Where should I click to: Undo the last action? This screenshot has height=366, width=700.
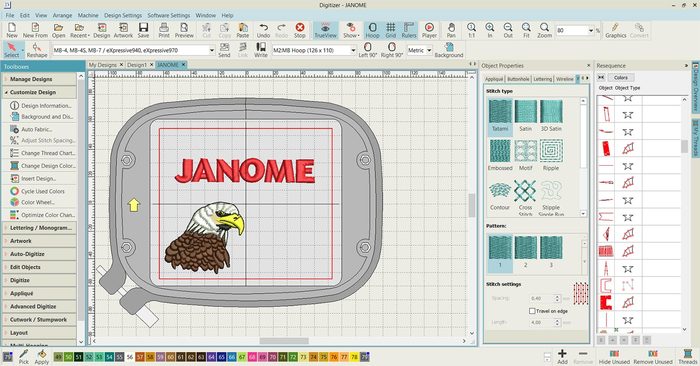263,30
